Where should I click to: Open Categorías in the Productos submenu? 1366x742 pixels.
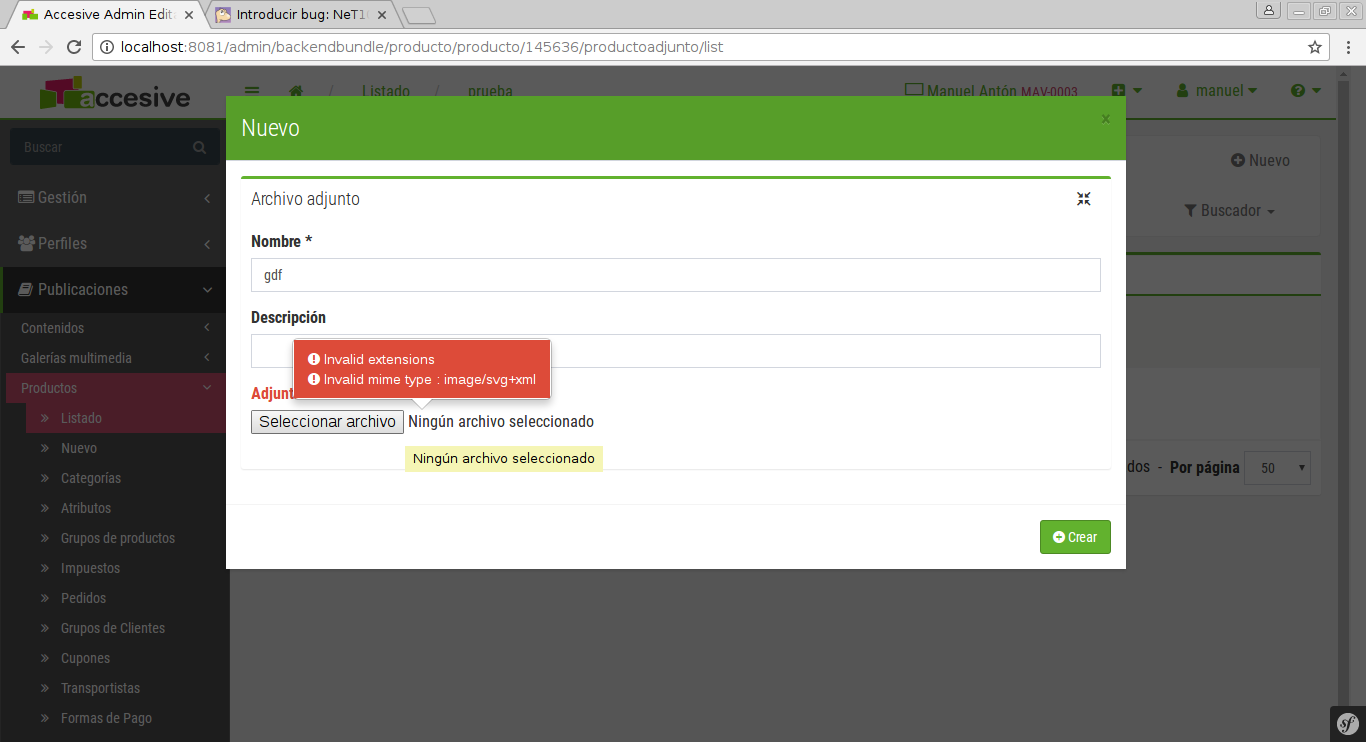point(91,478)
